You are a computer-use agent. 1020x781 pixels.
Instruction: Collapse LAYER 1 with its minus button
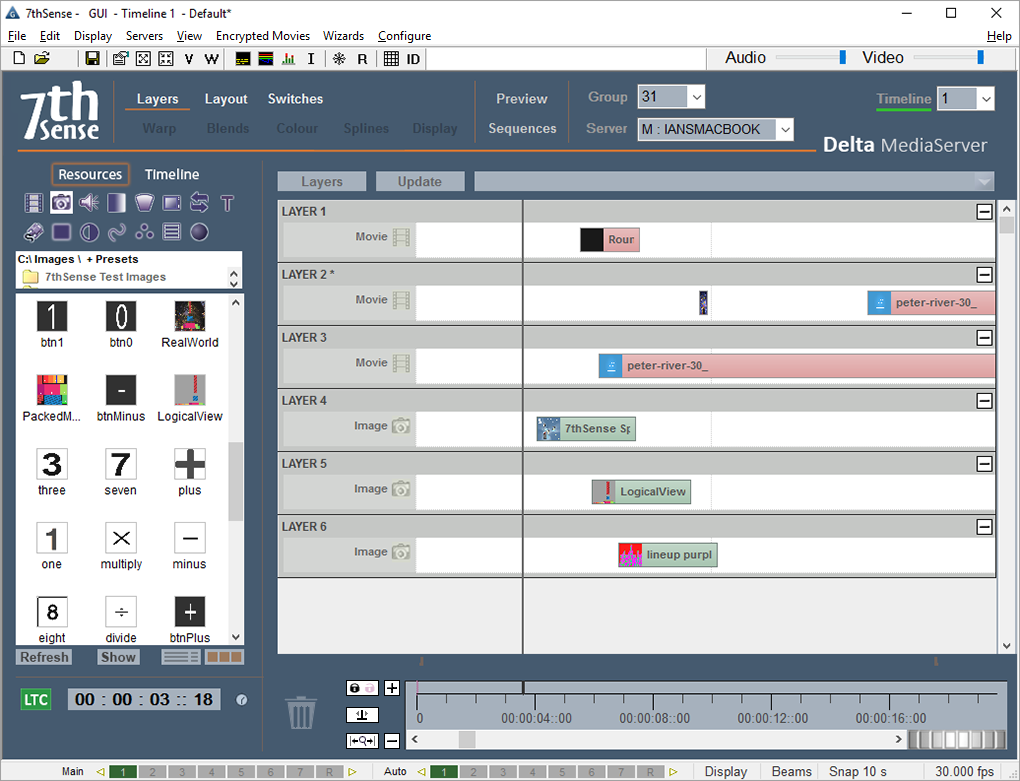(x=984, y=212)
